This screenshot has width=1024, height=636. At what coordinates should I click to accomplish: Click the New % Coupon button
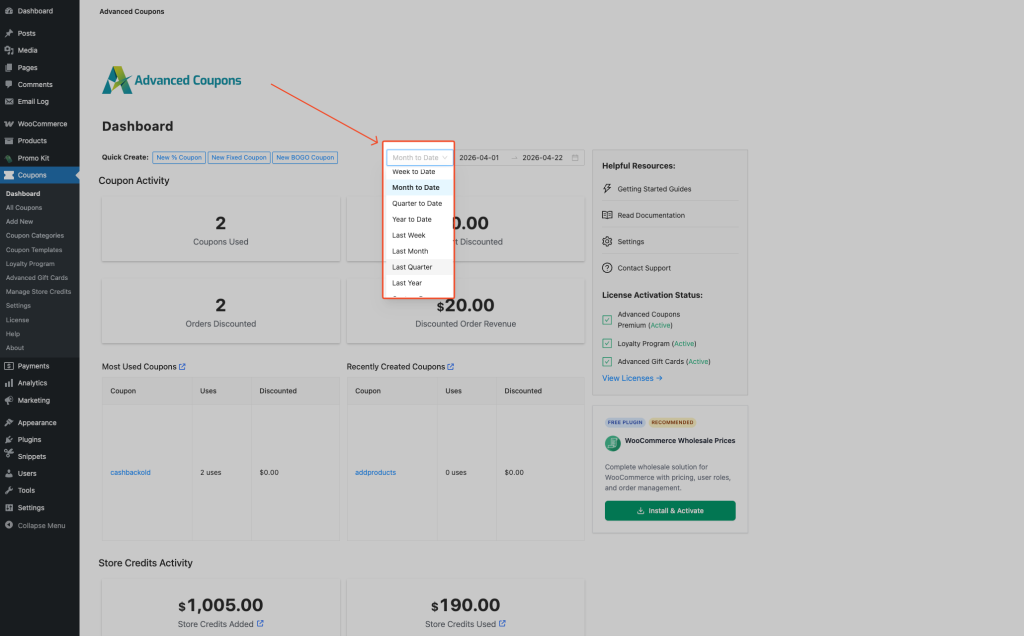tap(179, 157)
